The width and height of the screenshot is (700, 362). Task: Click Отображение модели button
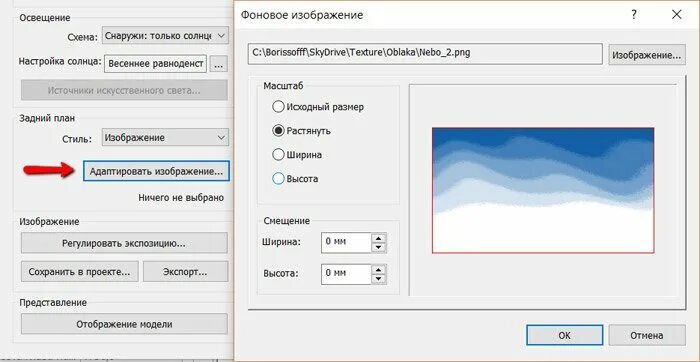pyautogui.click(x=124, y=324)
